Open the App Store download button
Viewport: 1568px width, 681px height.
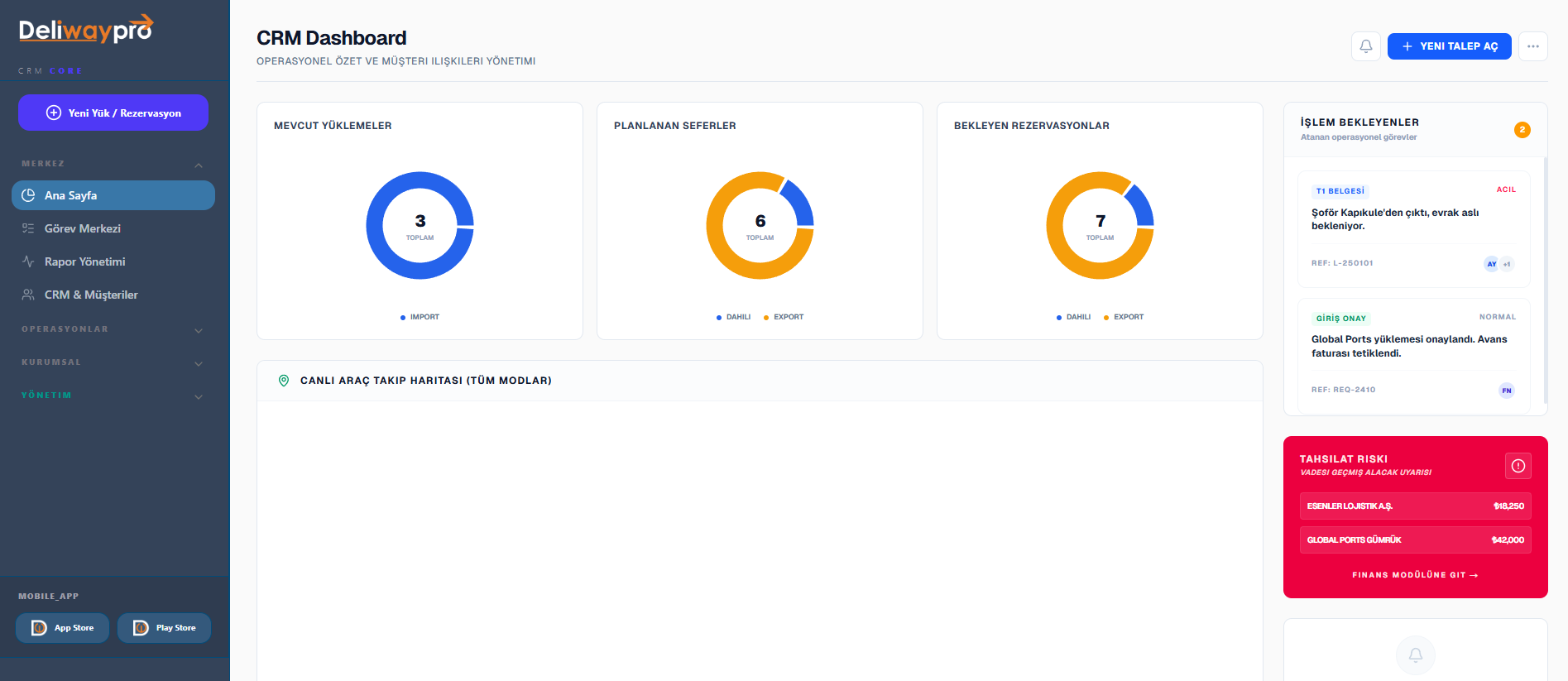[62, 628]
